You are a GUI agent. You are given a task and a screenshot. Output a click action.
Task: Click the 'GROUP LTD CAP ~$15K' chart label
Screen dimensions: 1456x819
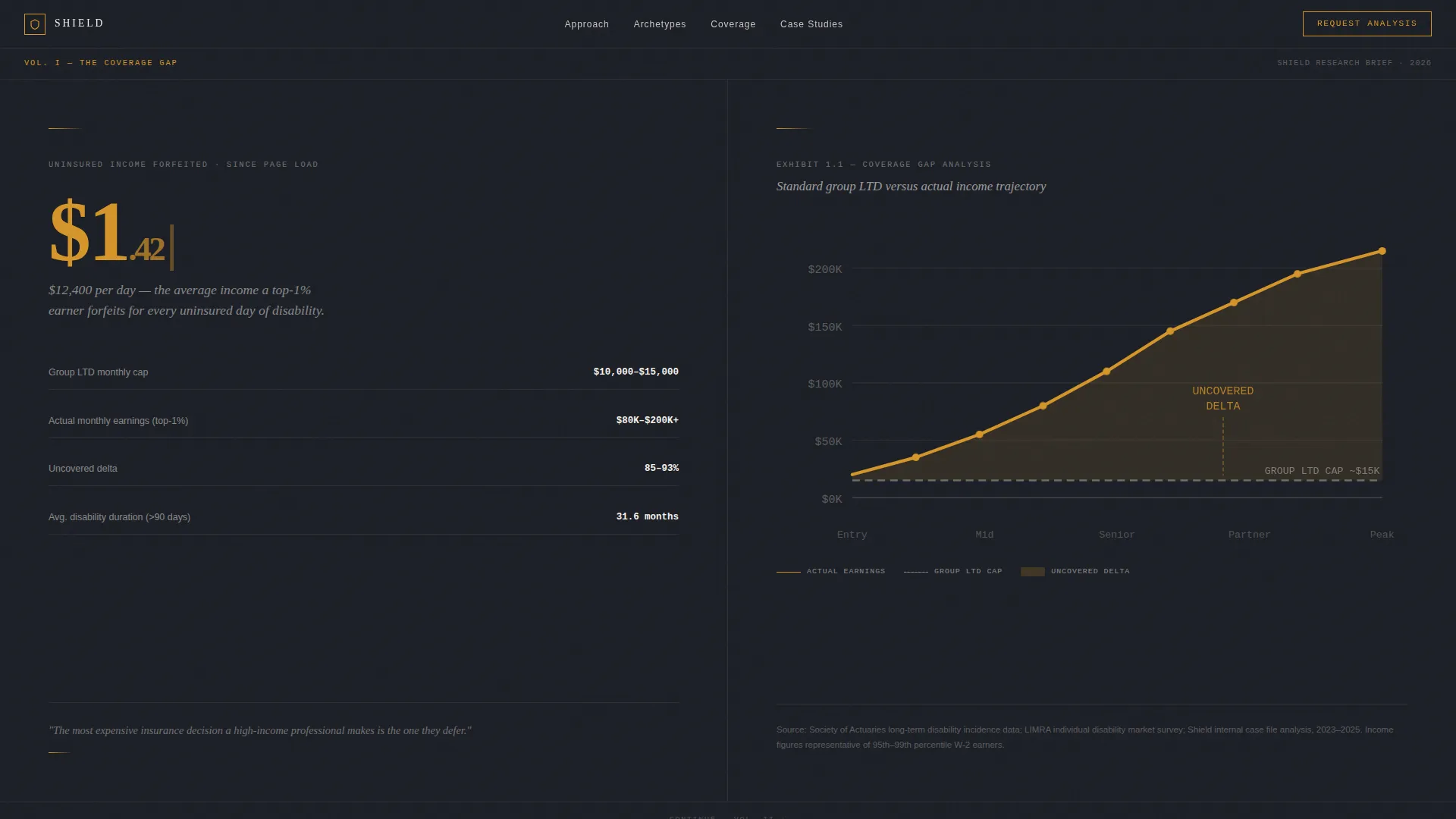click(x=1322, y=471)
